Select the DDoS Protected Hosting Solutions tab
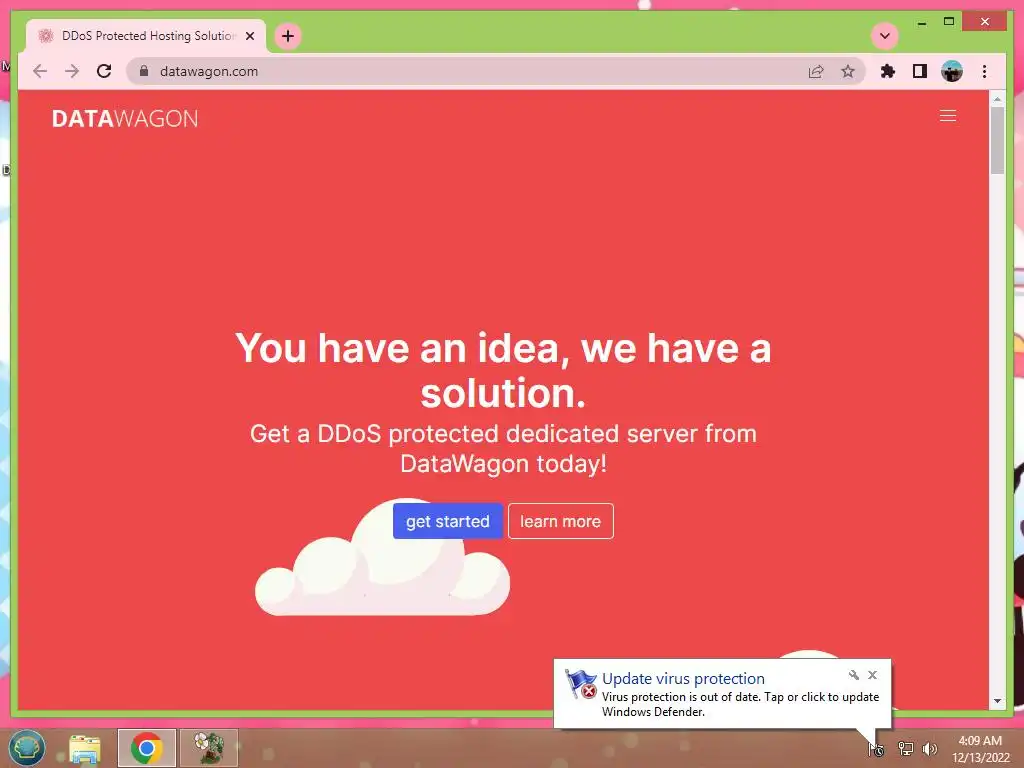This screenshot has height=768, width=1024. click(146, 36)
